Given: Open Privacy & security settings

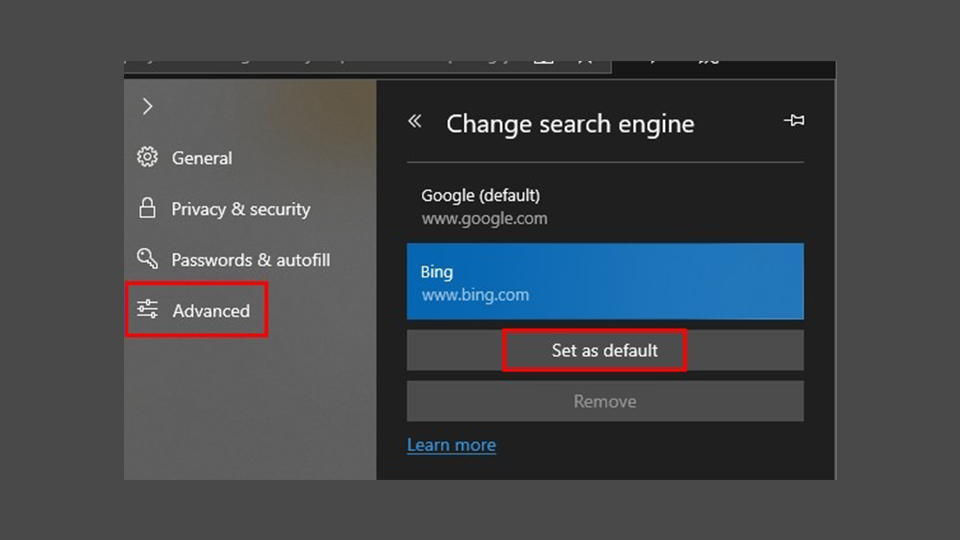Looking at the screenshot, I should coord(241,209).
